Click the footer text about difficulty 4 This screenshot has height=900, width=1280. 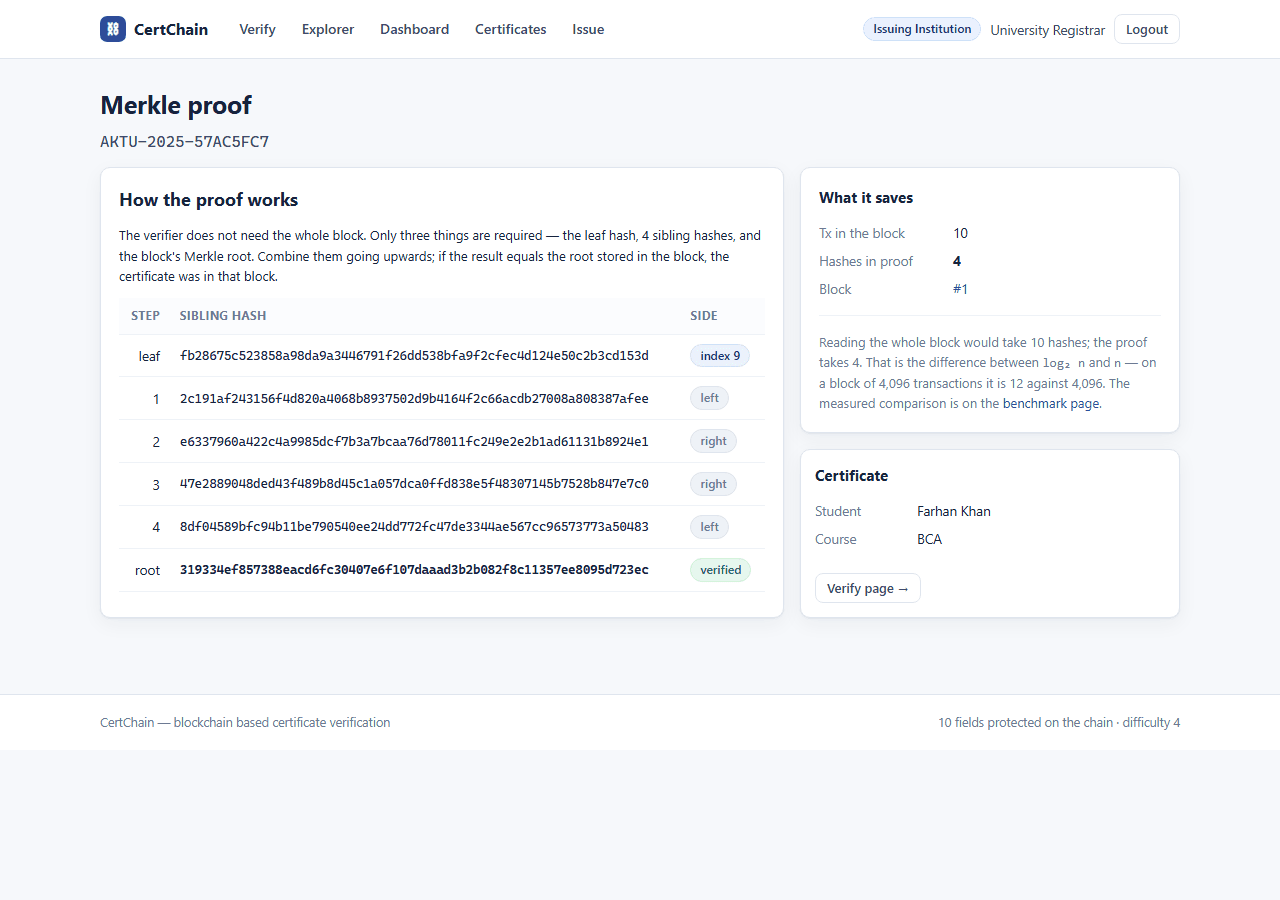tap(1059, 722)
